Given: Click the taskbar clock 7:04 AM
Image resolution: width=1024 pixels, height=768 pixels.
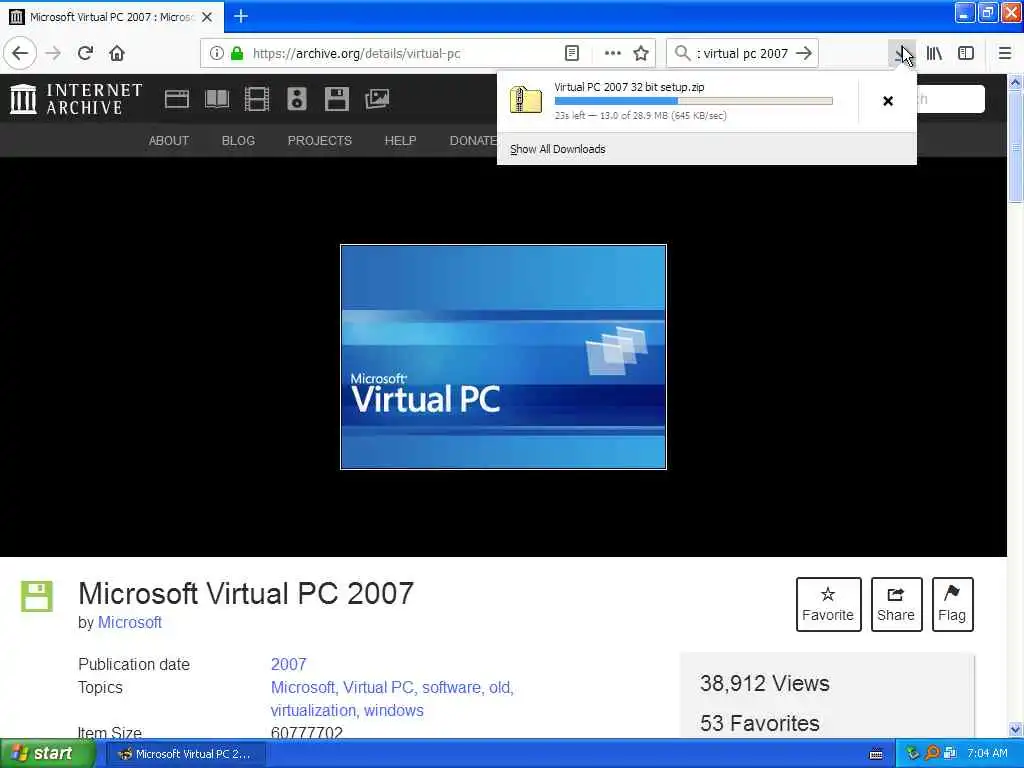Looking at the screenshot, I should pyautogui.click(x=987, y=754).
